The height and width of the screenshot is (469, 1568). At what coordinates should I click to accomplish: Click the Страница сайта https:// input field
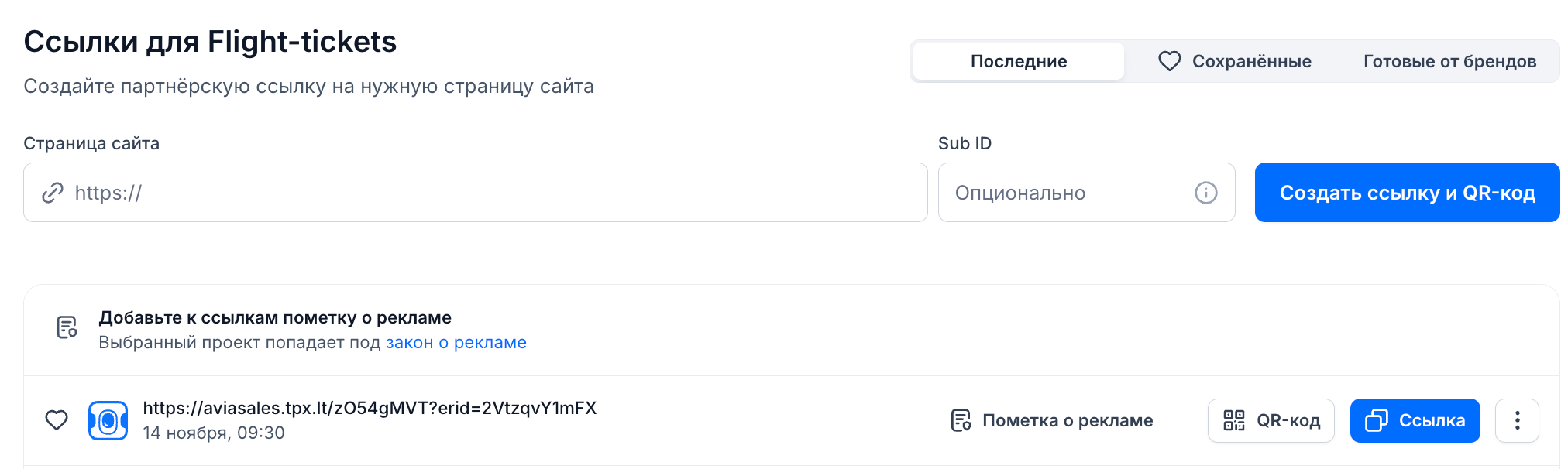[496, 193]
